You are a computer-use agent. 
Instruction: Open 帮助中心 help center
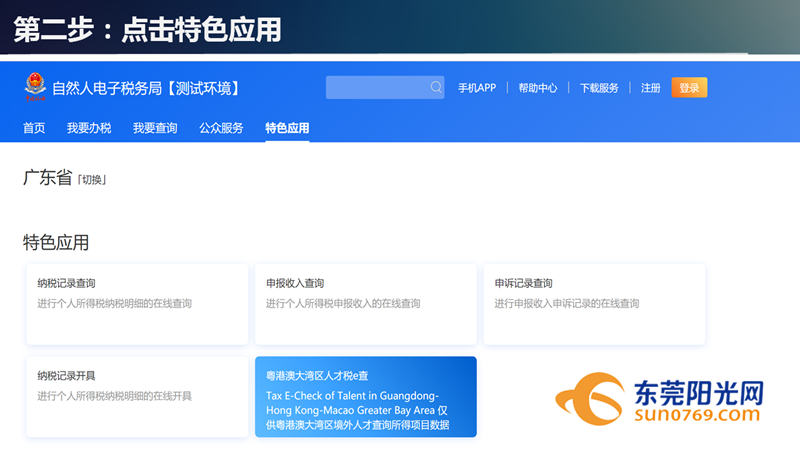click(538, 88)
